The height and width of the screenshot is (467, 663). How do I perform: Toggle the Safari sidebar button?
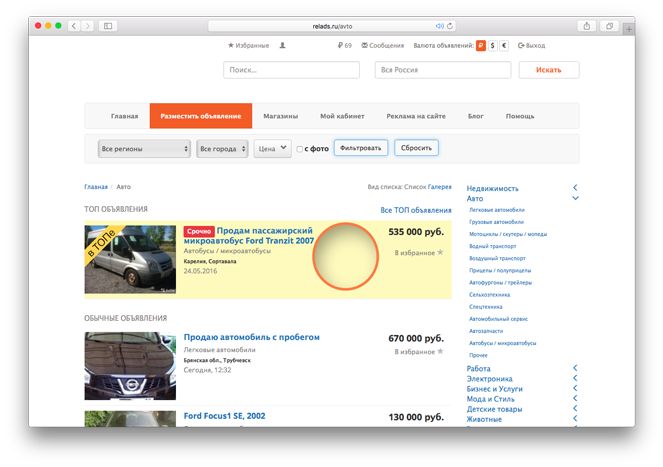click(x=108, y=26)
